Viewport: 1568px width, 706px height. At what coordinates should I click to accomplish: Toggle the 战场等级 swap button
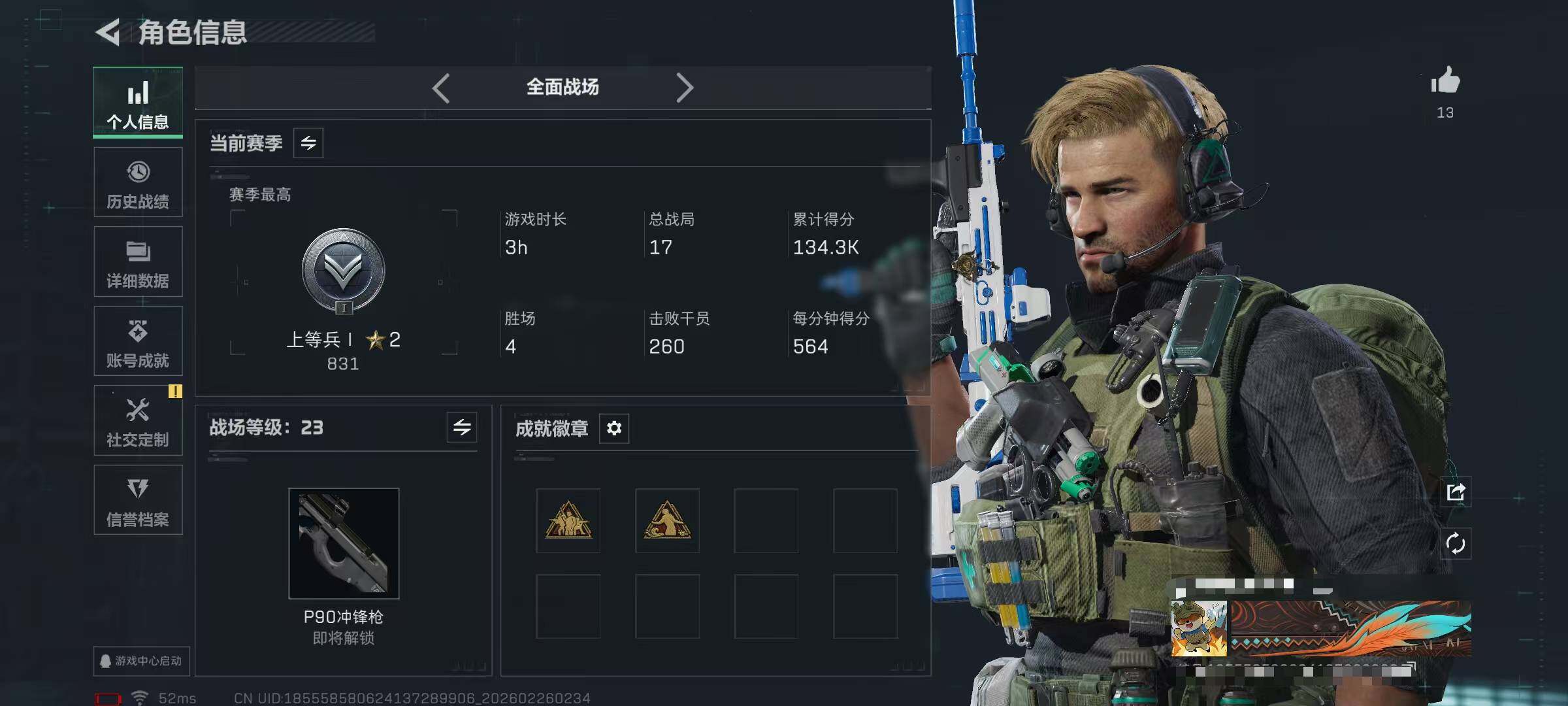pos(462,428)
